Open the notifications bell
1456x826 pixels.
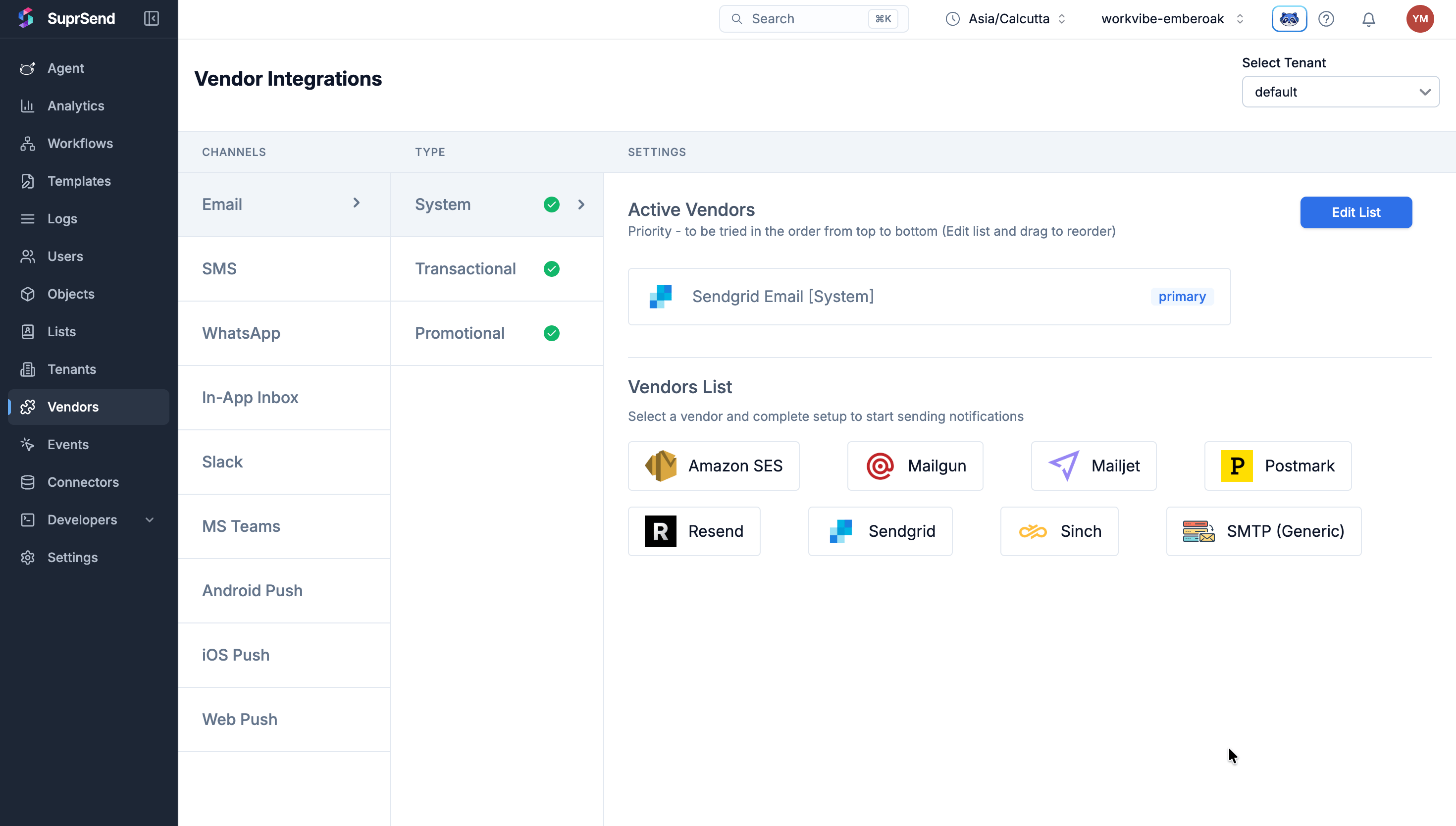1369,19
